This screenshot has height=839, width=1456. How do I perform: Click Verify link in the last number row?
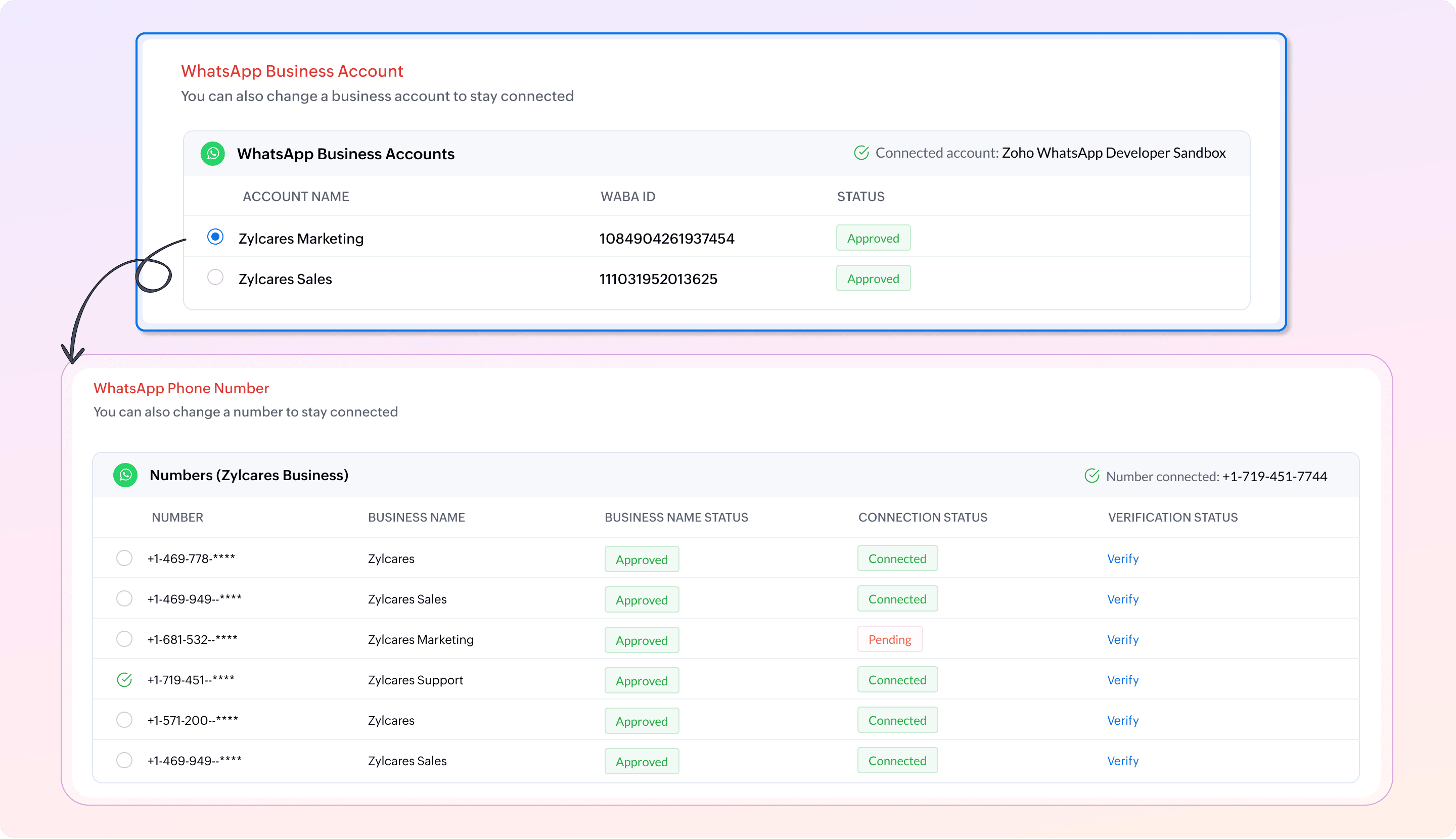point(1122,761)
